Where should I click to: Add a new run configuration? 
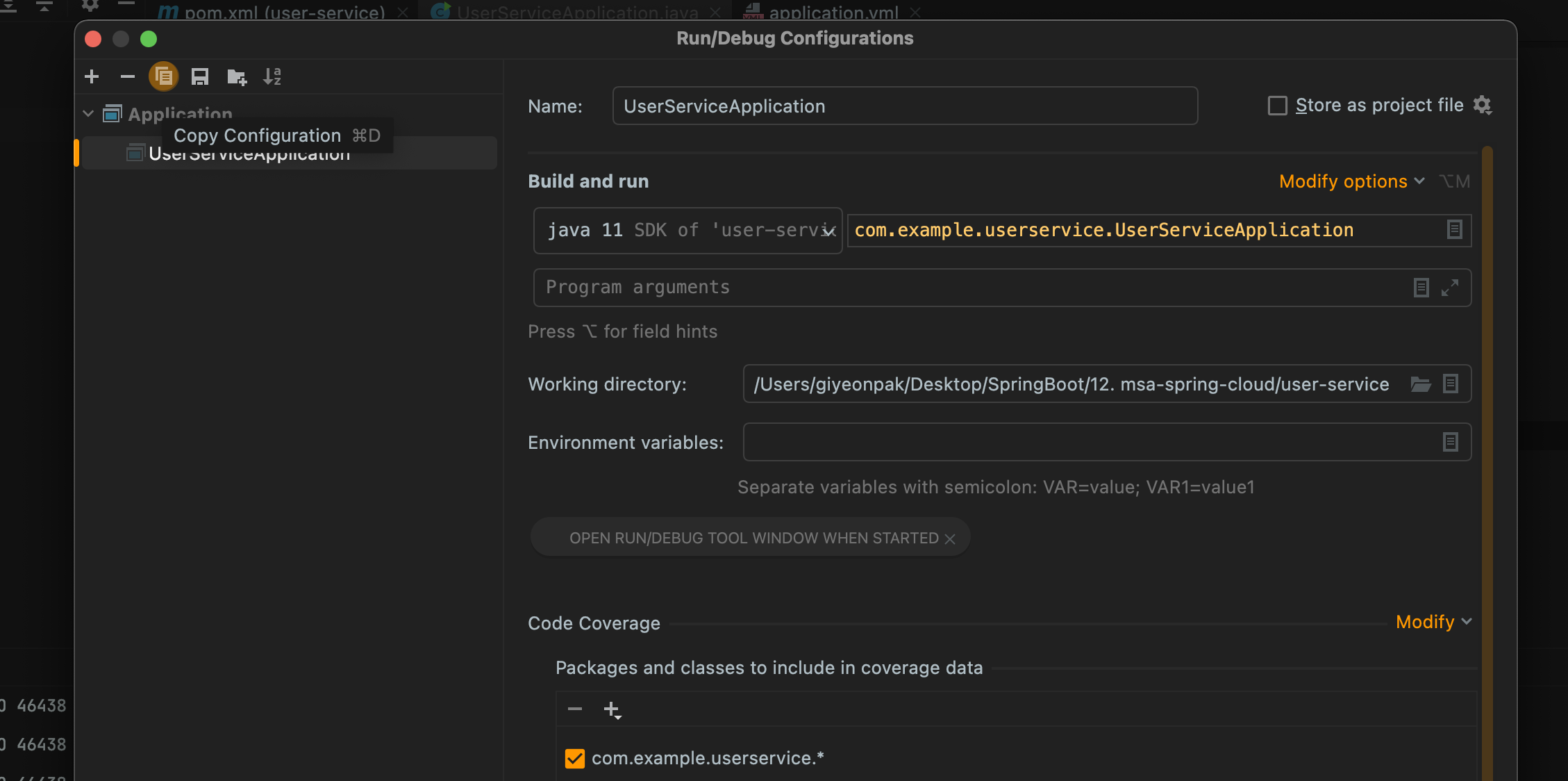[x=92, y=76]
